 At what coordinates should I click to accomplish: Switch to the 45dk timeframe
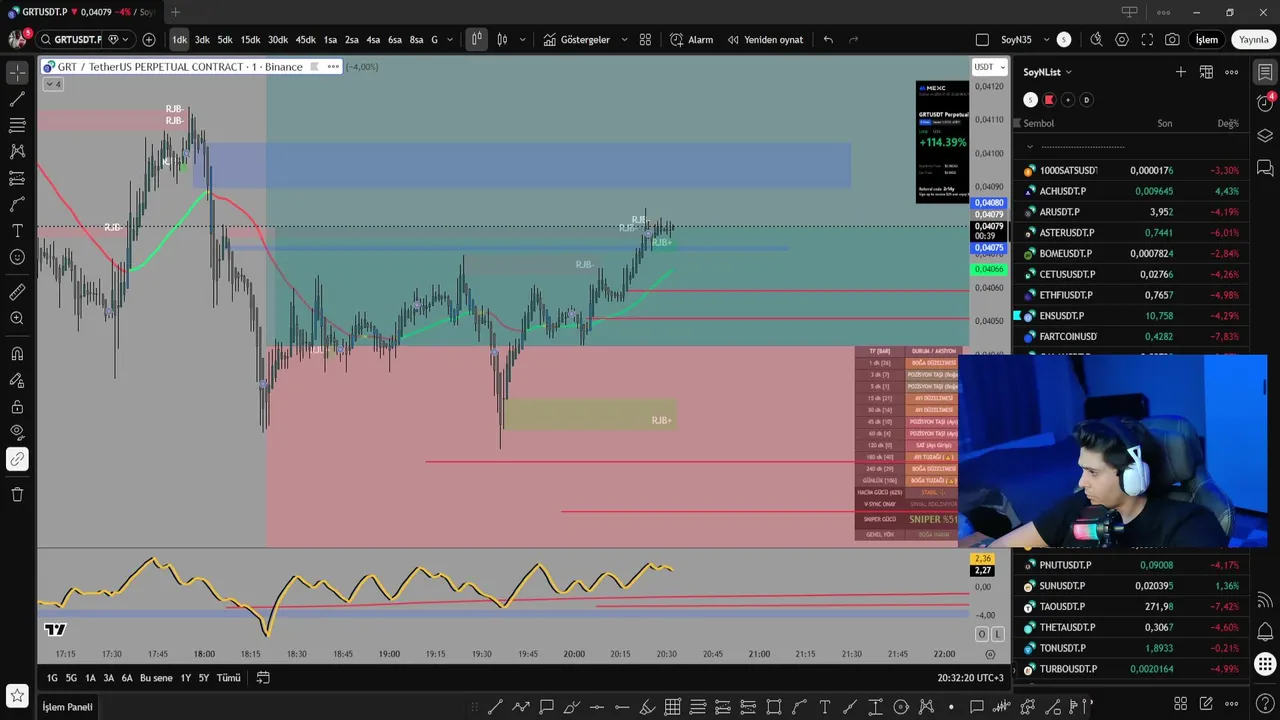point(305,40)
